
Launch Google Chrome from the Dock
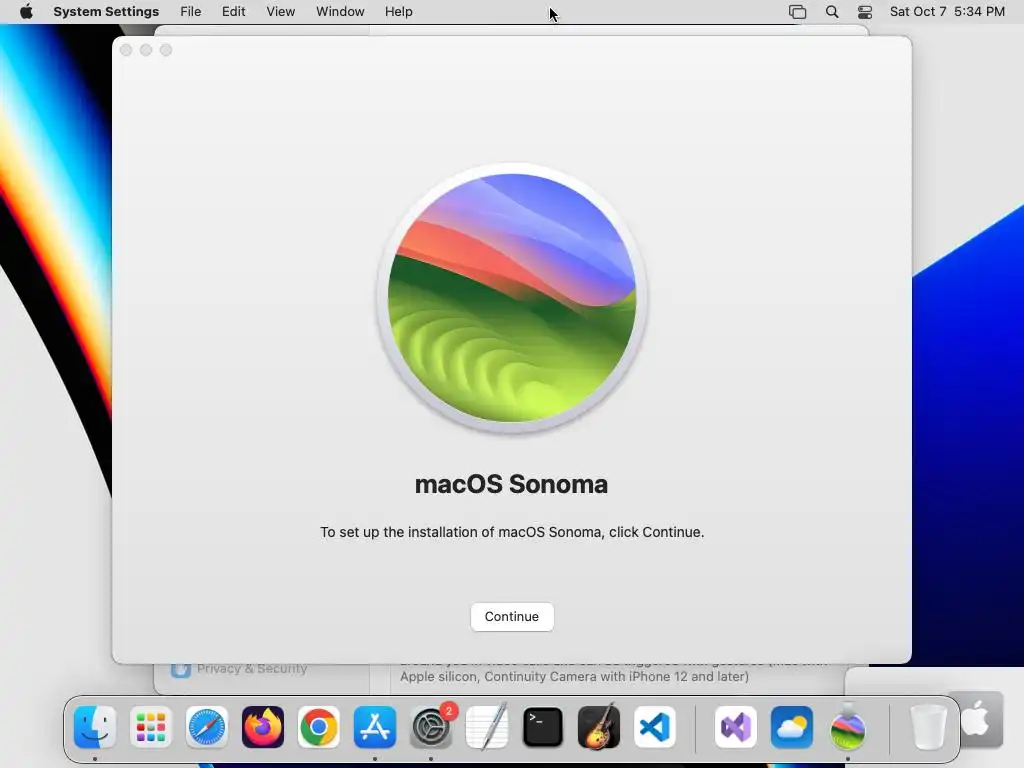tap(319, 727)
